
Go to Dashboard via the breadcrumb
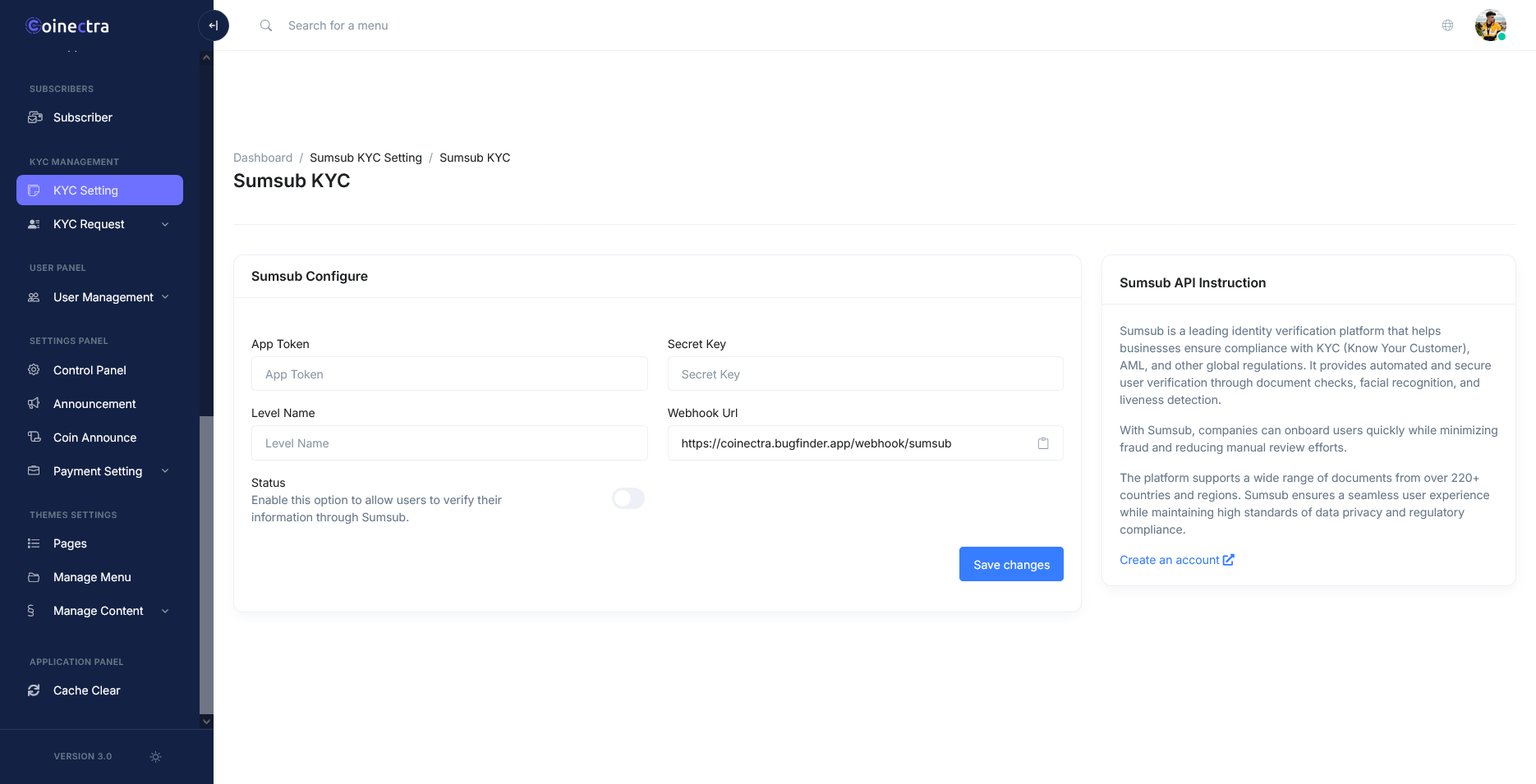click(x=263, y=158)
